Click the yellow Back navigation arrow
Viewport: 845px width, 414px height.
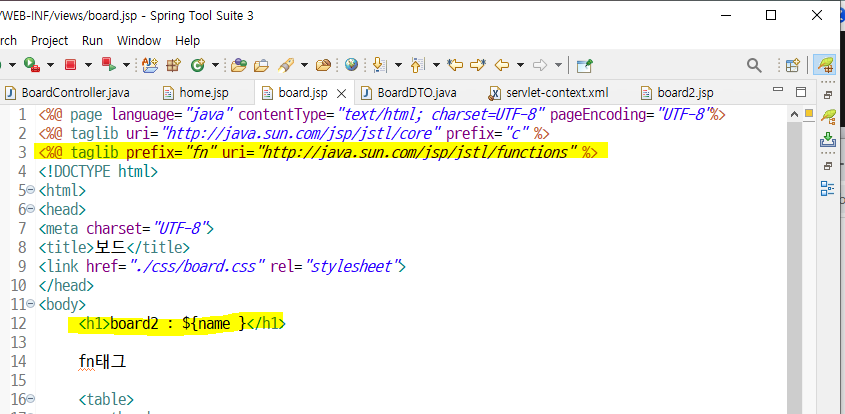coord(502,65)
